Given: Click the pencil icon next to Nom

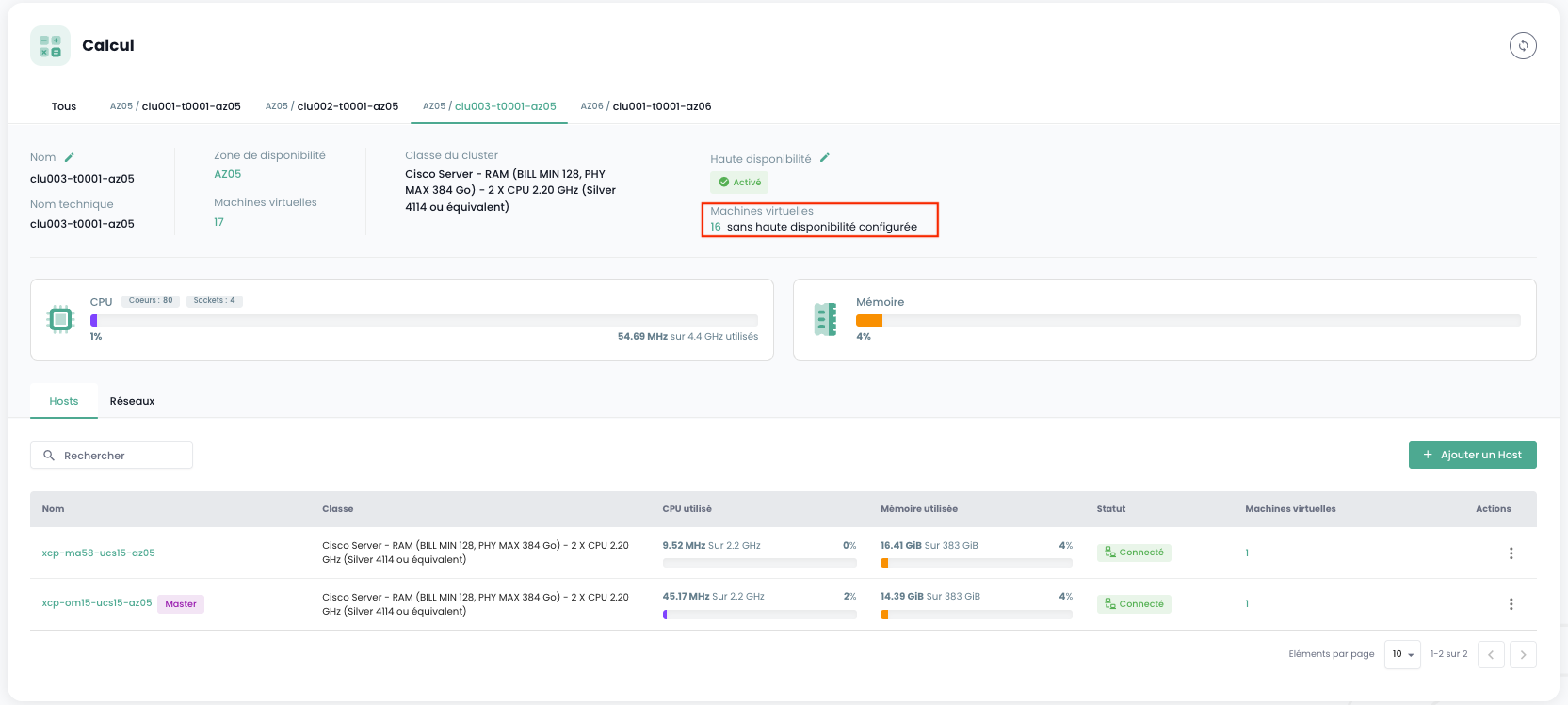Looking at the screenshot, I should (69, 157).
